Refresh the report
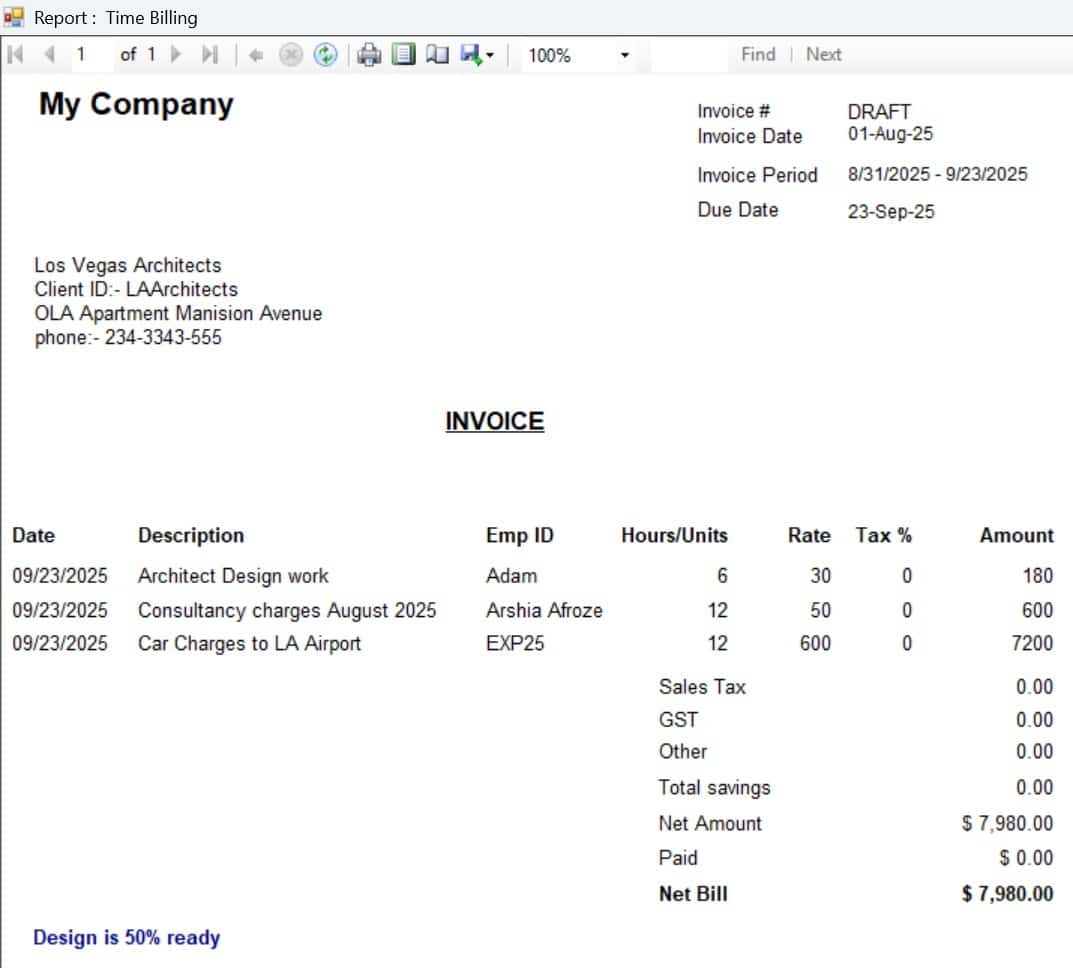This screenshot has height=968, width=1073. coord(325,56)
